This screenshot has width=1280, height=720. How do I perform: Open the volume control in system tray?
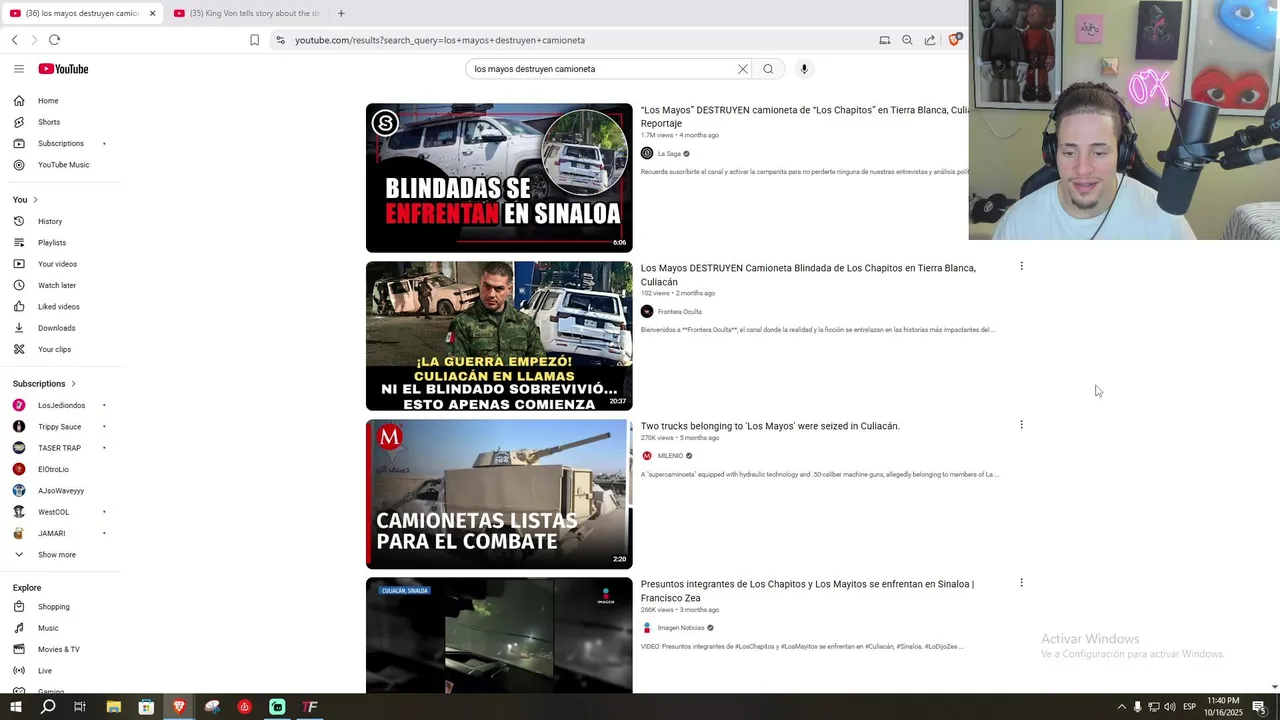[1170, 707]
